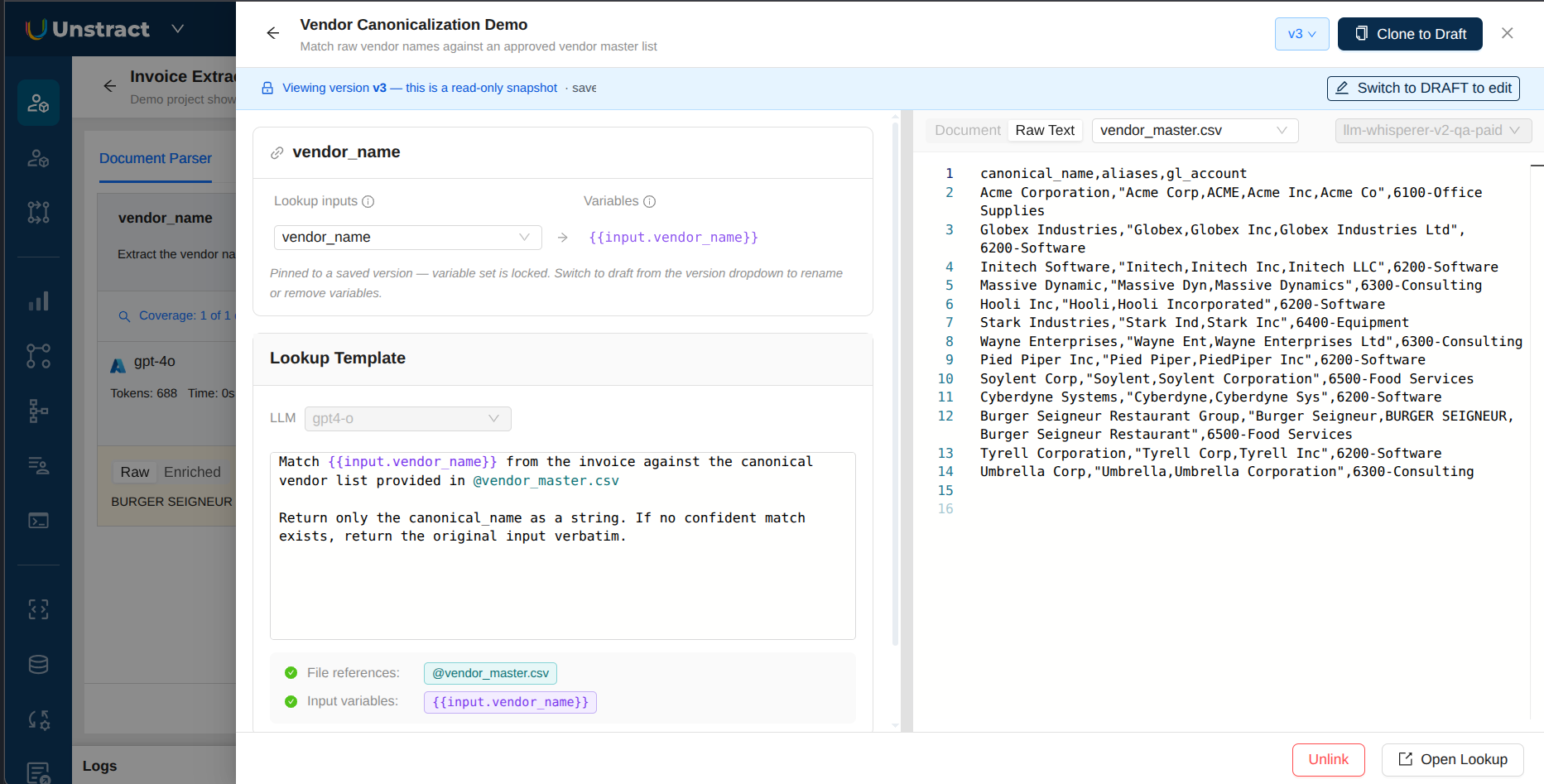Image resolution: width=1544 pixels, height=784 pixels.
Task: Click the green check beside Input variables
Action: point(291,701)
